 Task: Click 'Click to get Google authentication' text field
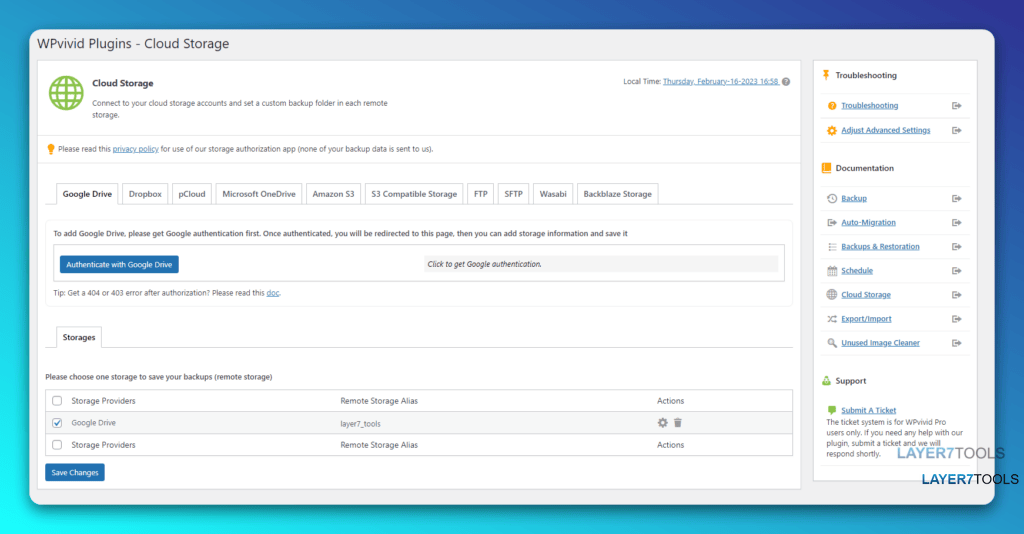(601, 264)
